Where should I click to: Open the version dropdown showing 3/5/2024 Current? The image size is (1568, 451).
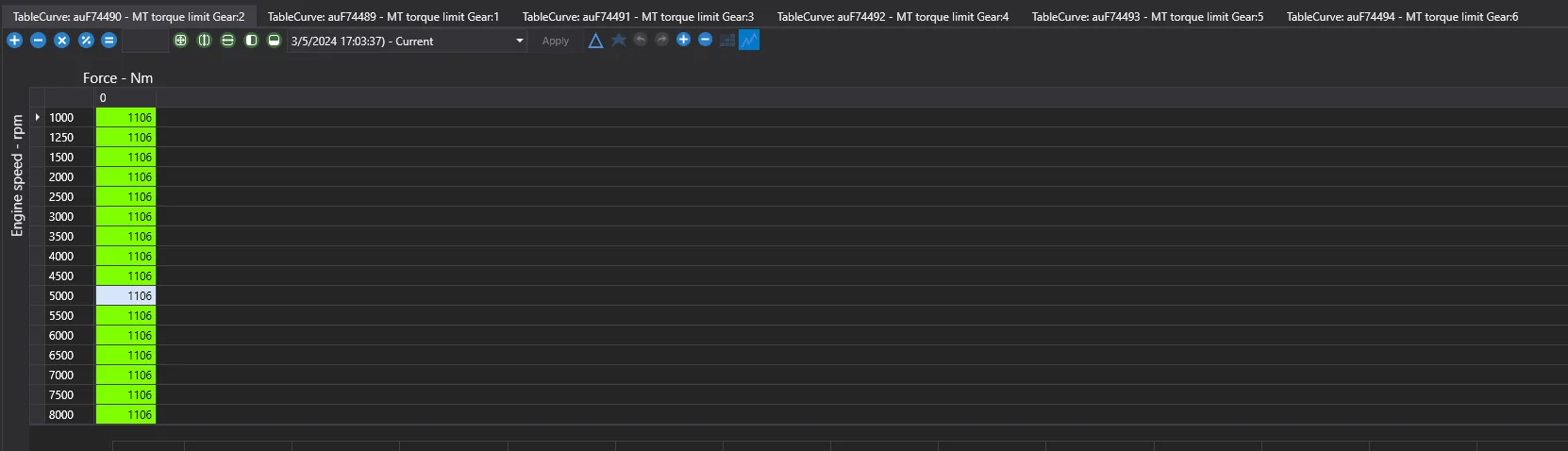point(407,41)
